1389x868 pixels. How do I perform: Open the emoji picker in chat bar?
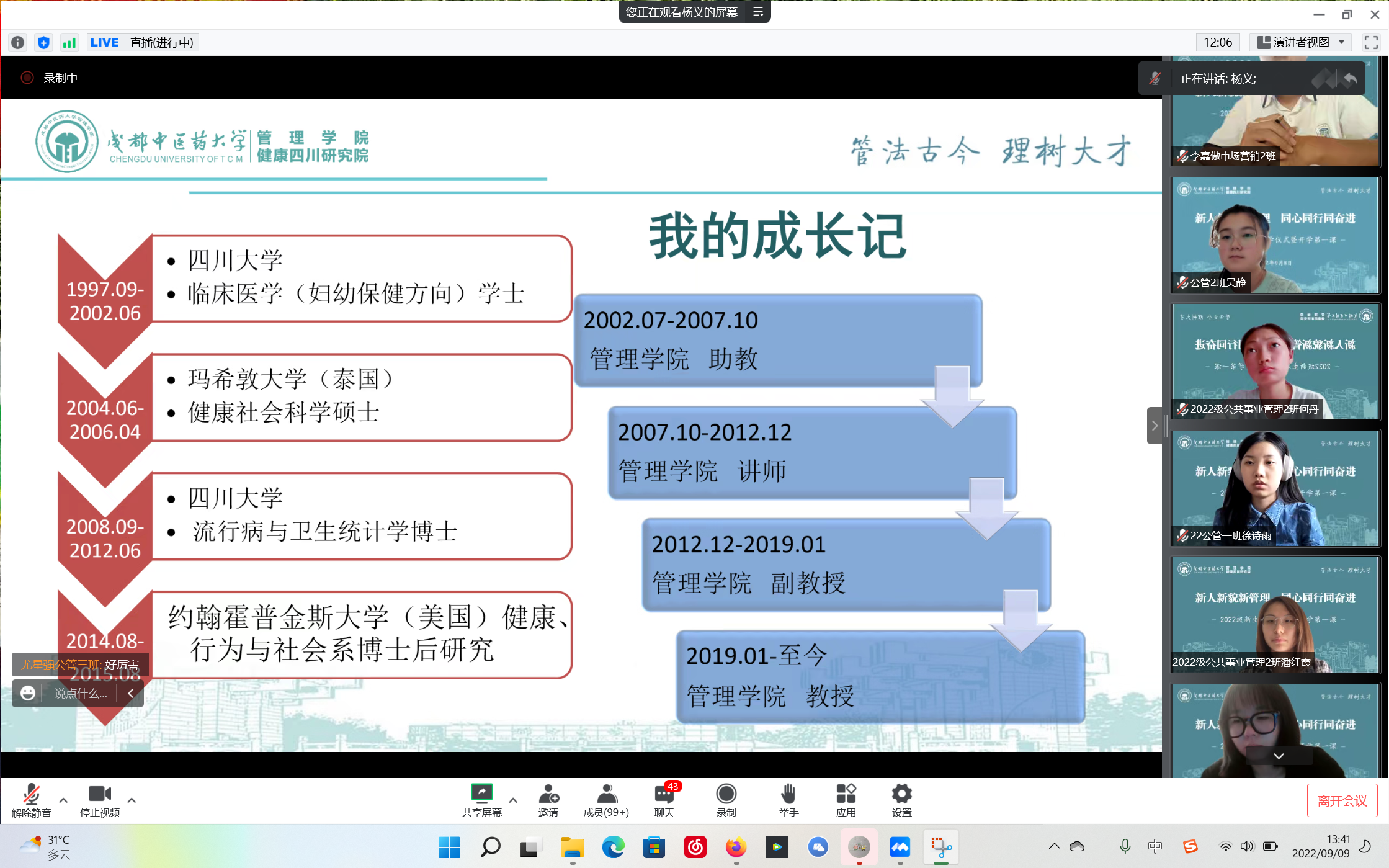(x=28, y=693)
